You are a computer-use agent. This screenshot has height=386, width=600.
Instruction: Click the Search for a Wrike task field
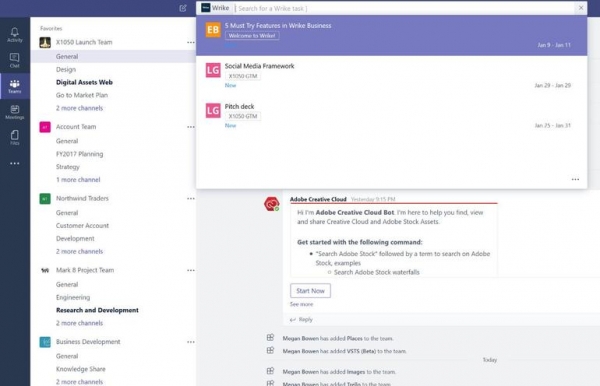click(x=404, y=8)
